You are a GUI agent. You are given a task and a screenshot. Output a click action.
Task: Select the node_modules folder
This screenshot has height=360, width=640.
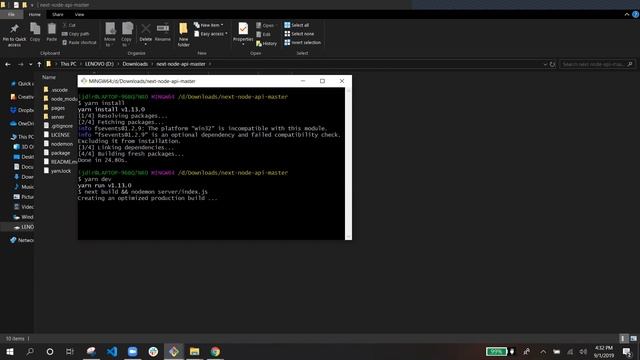pyautogui.click(x=60, y=99)
